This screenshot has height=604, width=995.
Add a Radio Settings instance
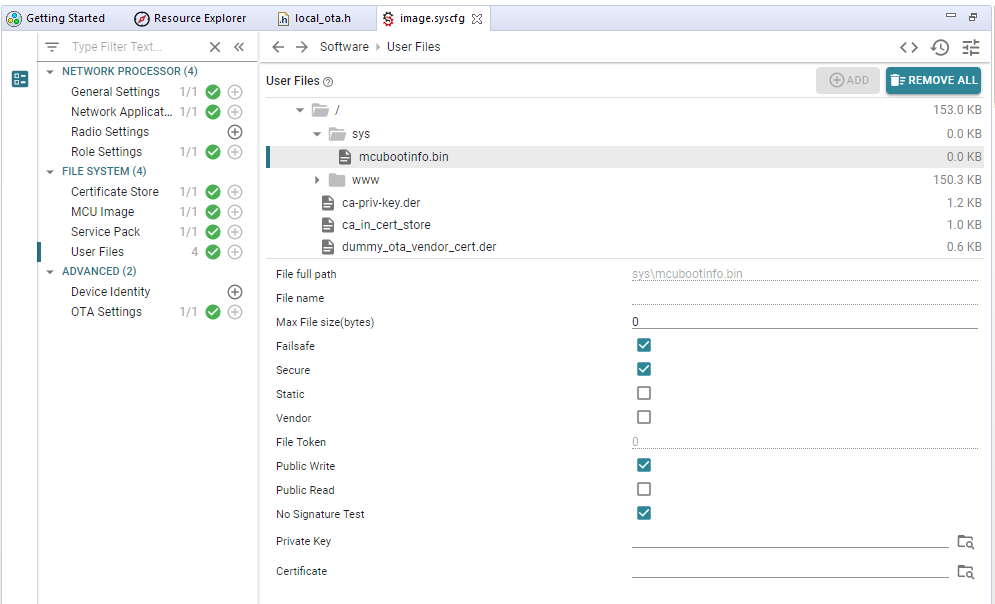[x=235, y=132]
